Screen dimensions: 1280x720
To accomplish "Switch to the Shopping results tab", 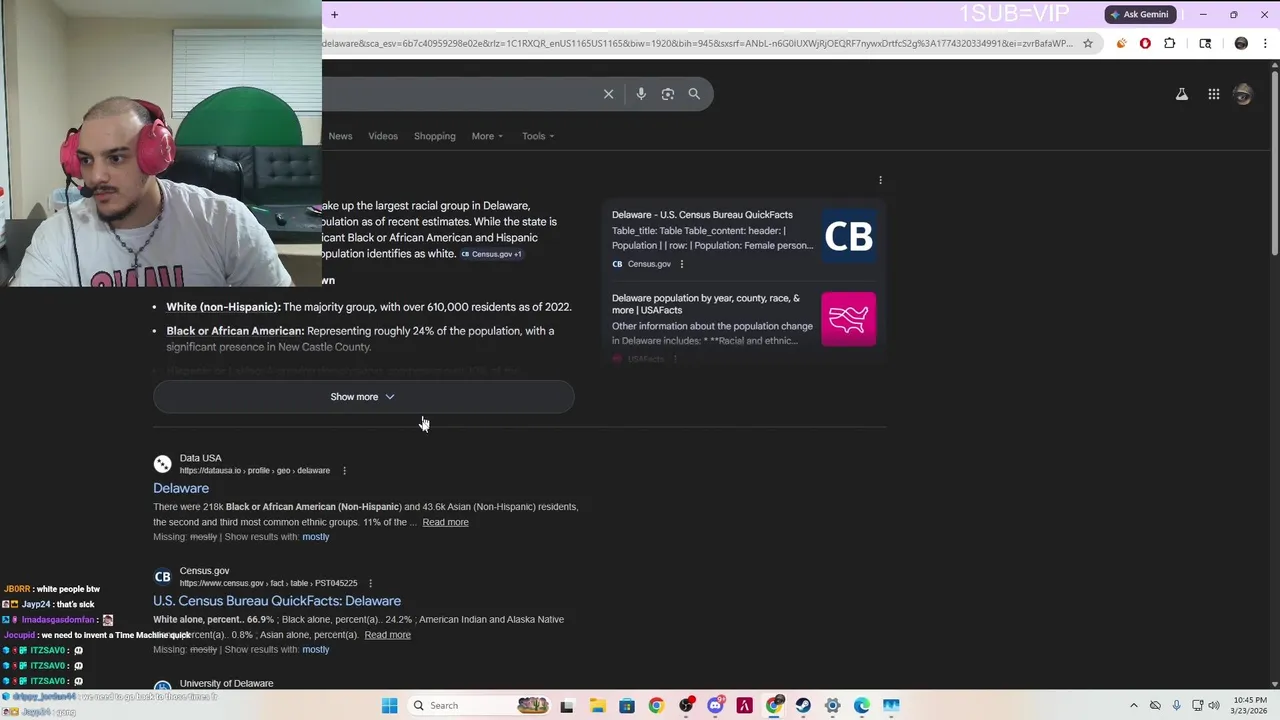I will tap(435, 136).
